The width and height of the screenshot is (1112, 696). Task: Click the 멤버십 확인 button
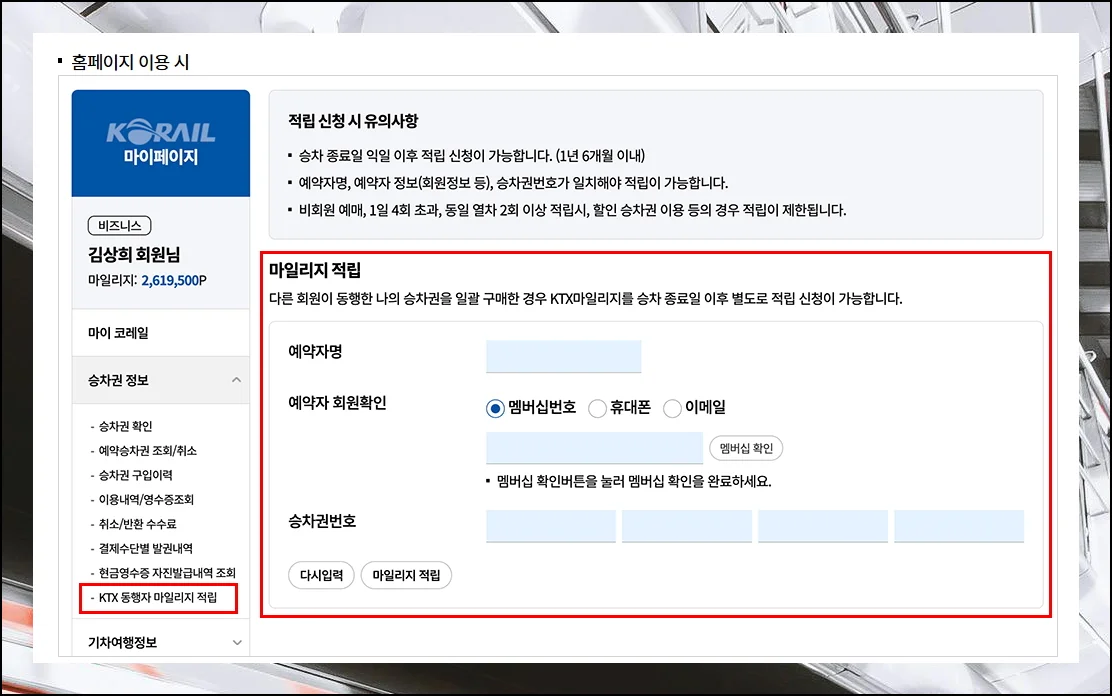(x=746, y=448)
